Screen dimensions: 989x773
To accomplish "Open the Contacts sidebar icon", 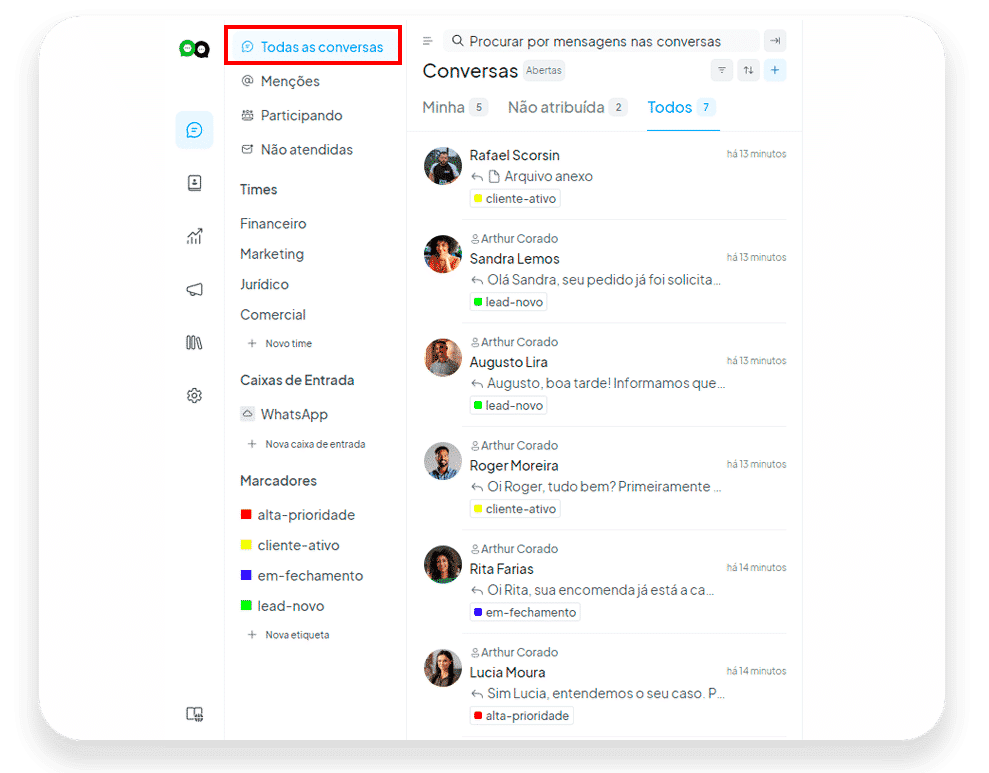I will click(x=194, y=183).
